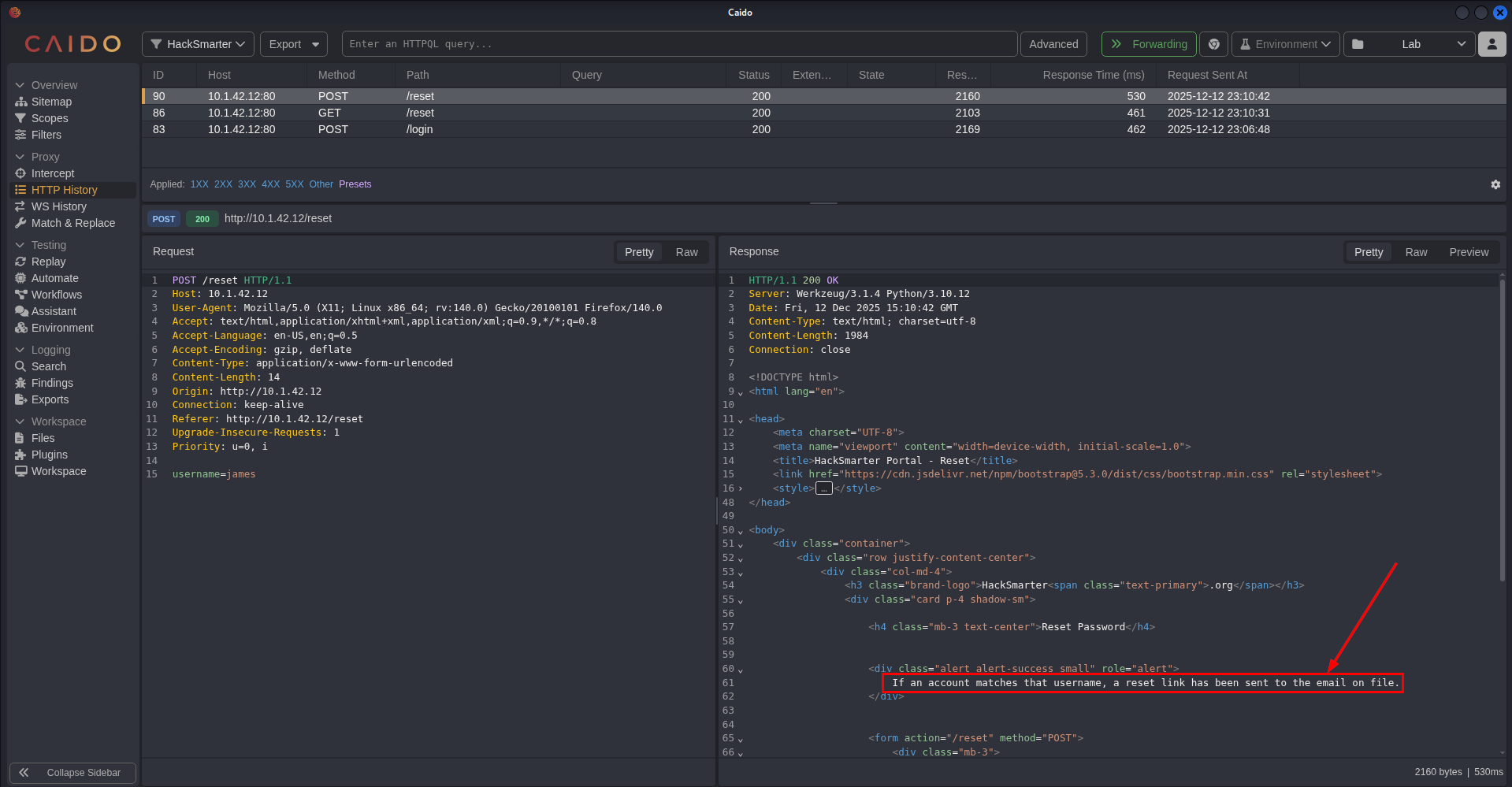Open the Environment dropdown
The image size is (1512, 787).
1286,44
